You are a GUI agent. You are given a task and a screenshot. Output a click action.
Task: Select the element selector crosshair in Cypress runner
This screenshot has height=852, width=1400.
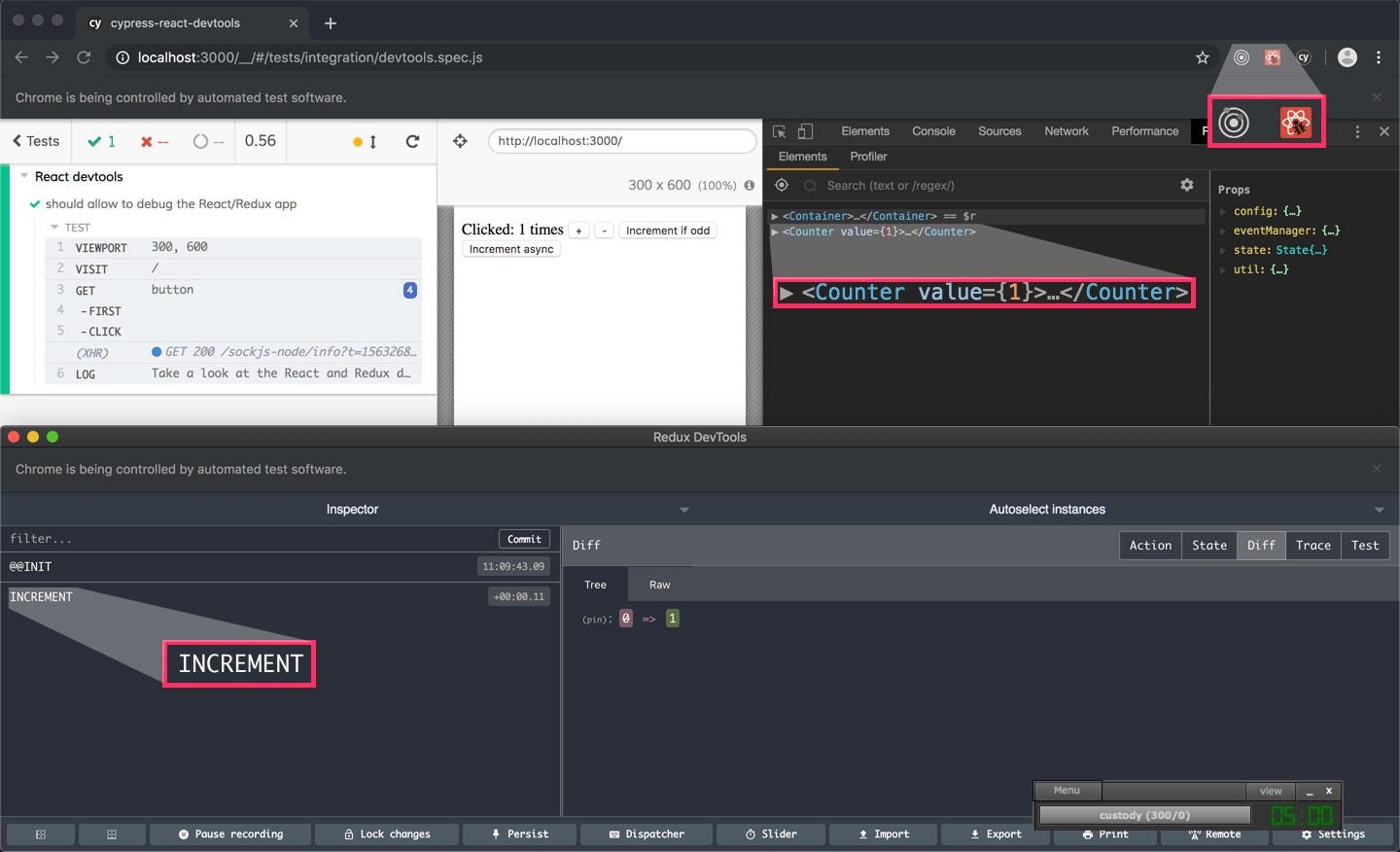(459, 141)
